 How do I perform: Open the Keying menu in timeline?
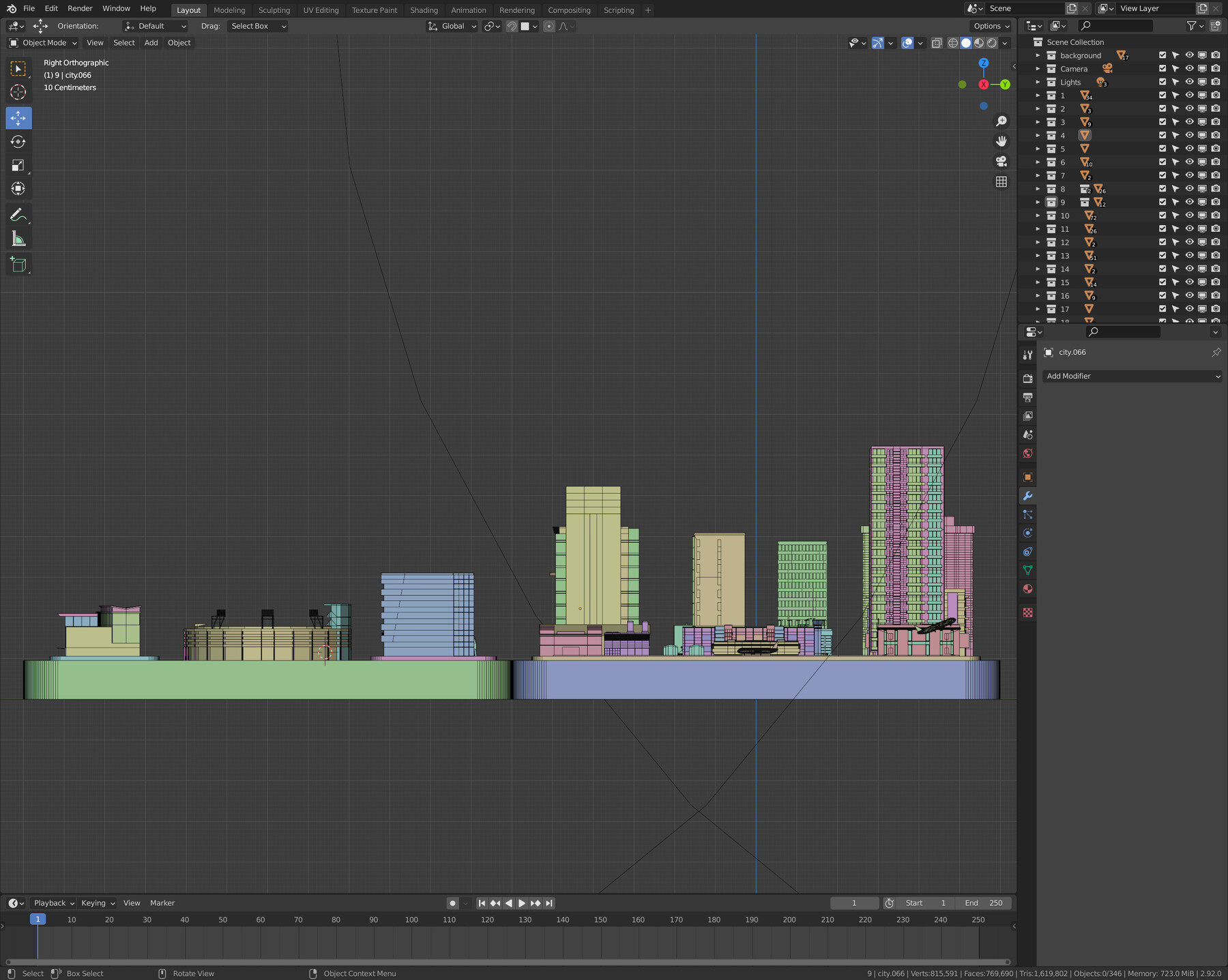(x=98, y=903)
